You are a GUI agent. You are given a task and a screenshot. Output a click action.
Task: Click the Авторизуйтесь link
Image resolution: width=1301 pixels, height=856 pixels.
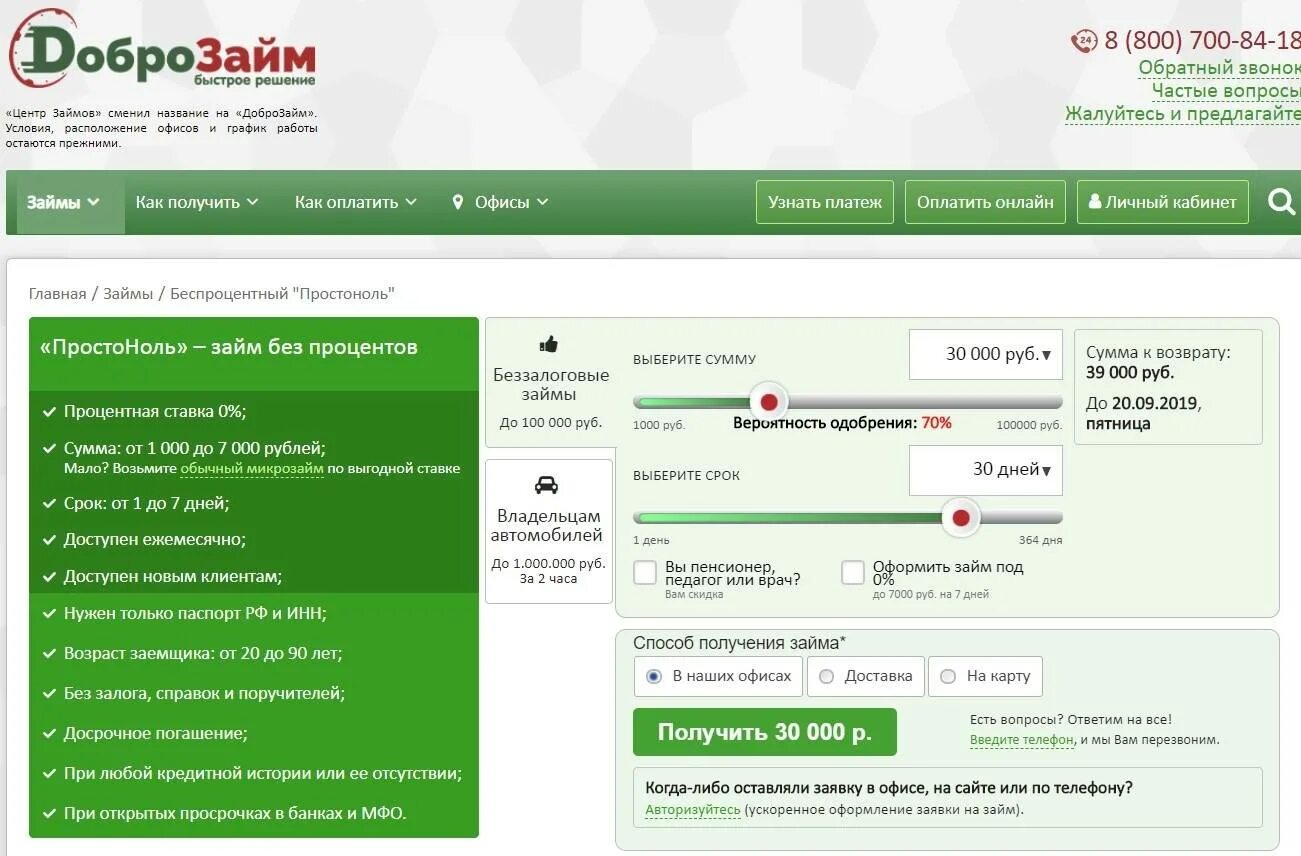tap(693, 810)
